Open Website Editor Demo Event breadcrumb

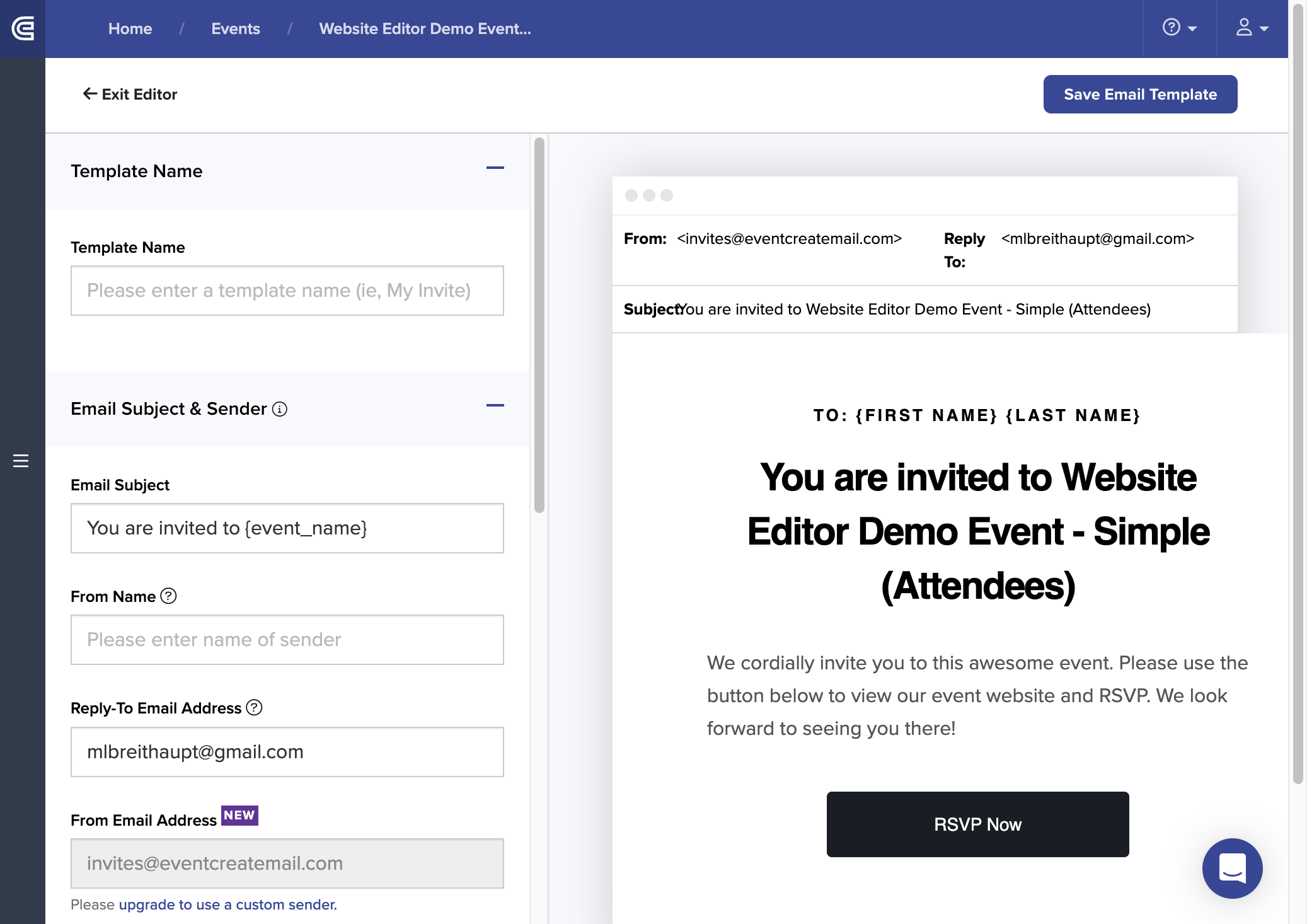click(425, 28)
